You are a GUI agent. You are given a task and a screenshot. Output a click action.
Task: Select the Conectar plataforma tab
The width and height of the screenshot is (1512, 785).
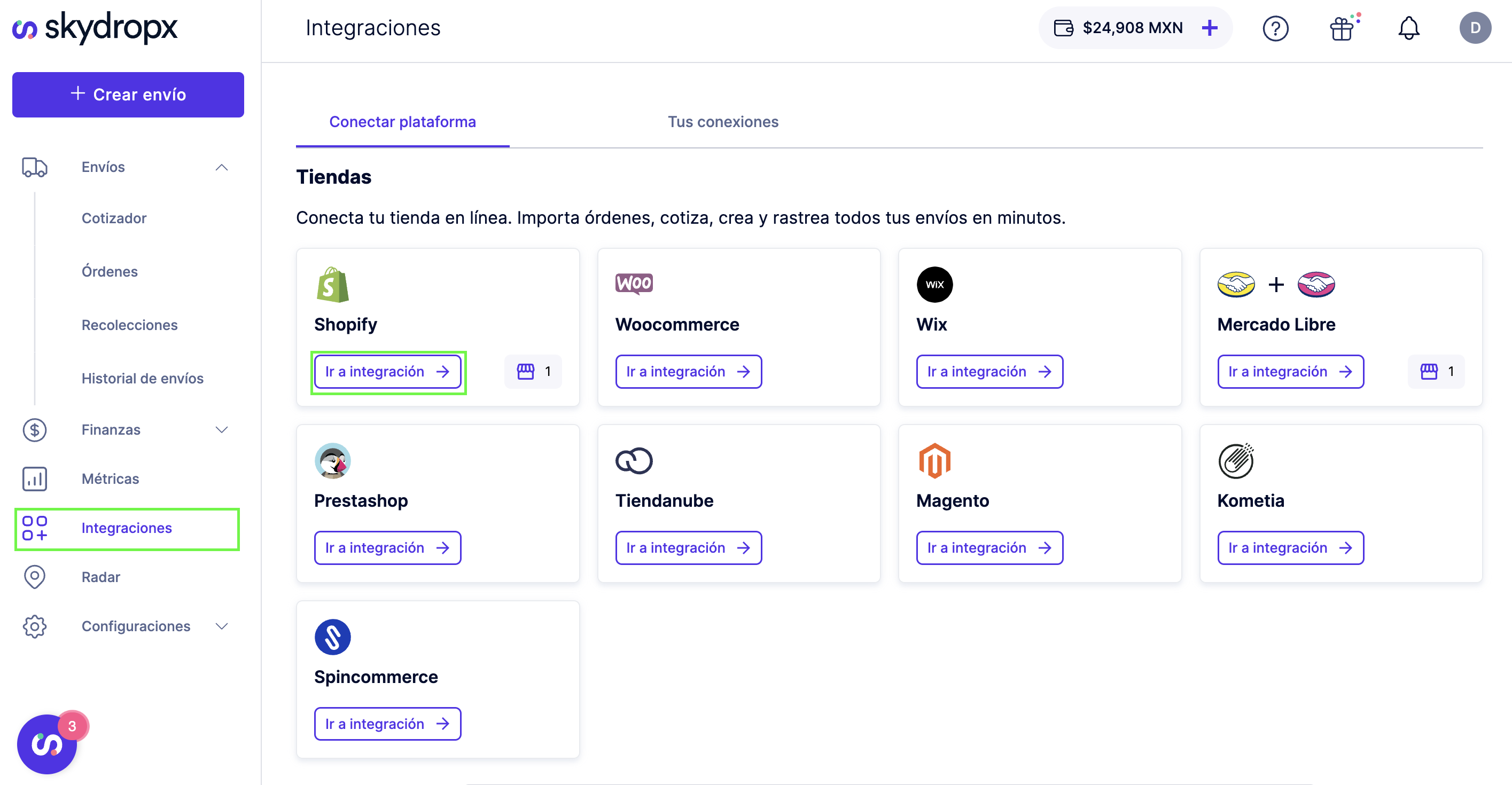click(402, 122)
